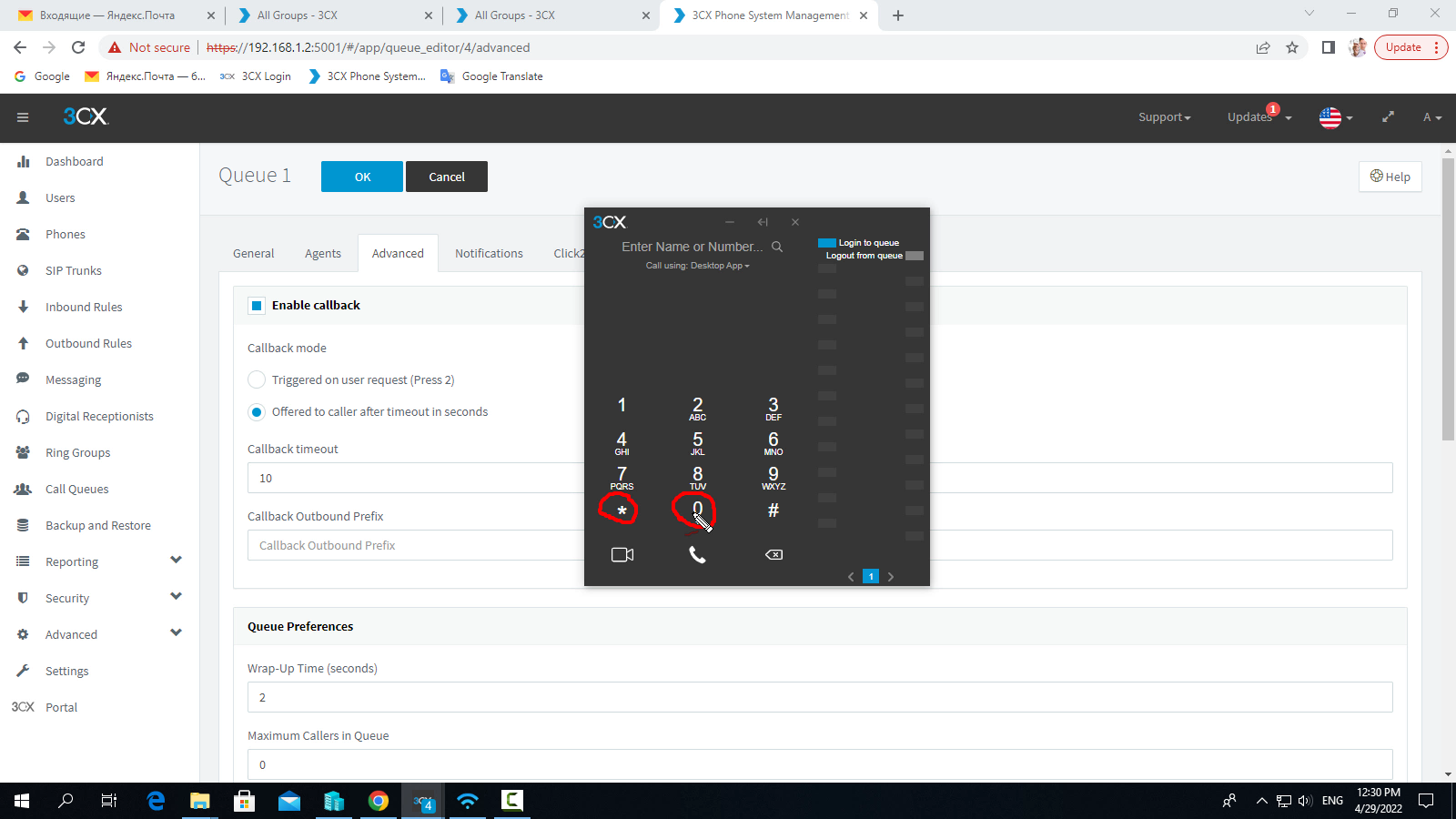The width and height of the screenshot is (1456, 819).
Task: Click the Ring Groups people icon
Action: pyautogui.click(x=23, y=452)
